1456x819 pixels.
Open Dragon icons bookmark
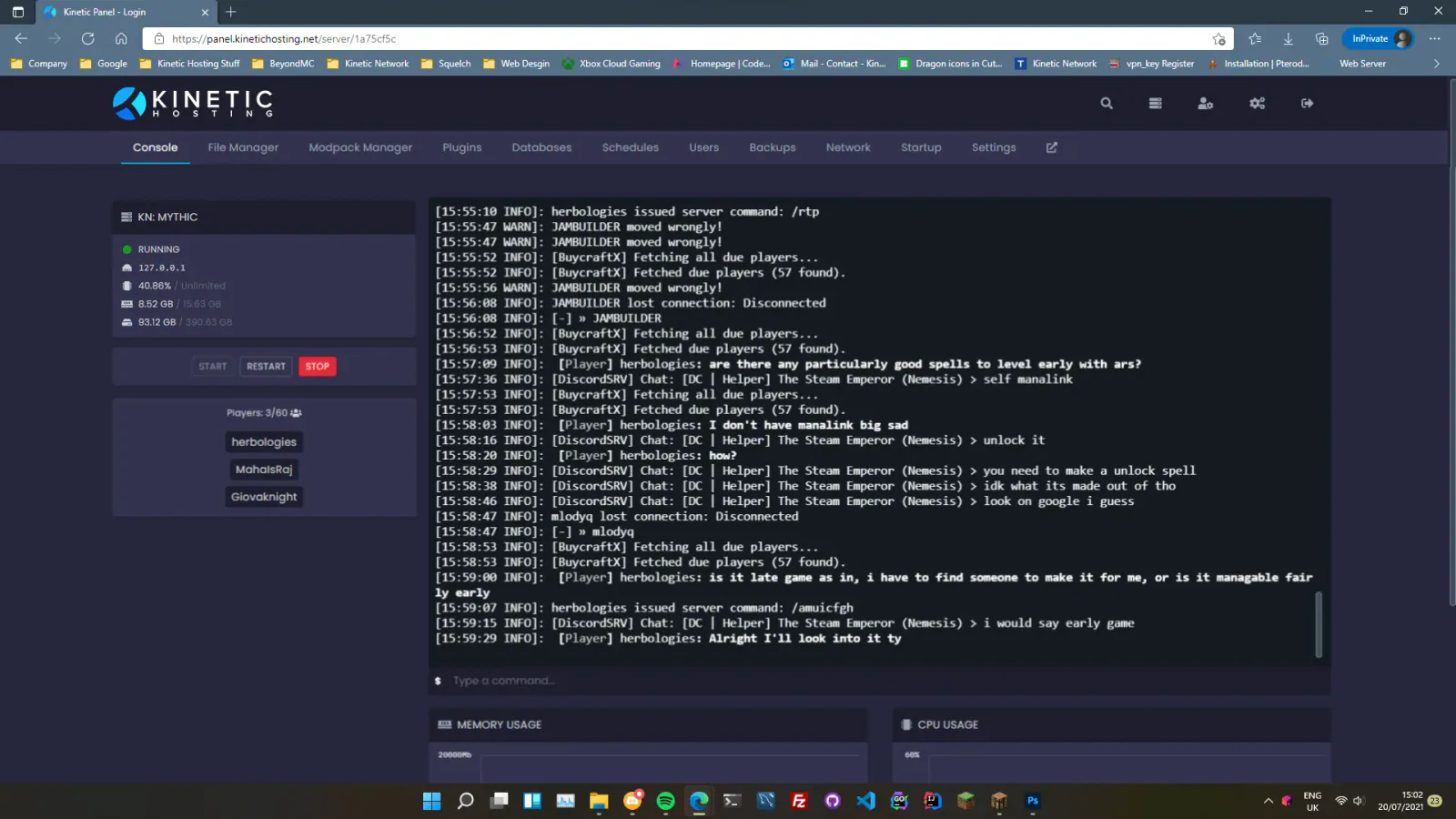pos(950,64)
